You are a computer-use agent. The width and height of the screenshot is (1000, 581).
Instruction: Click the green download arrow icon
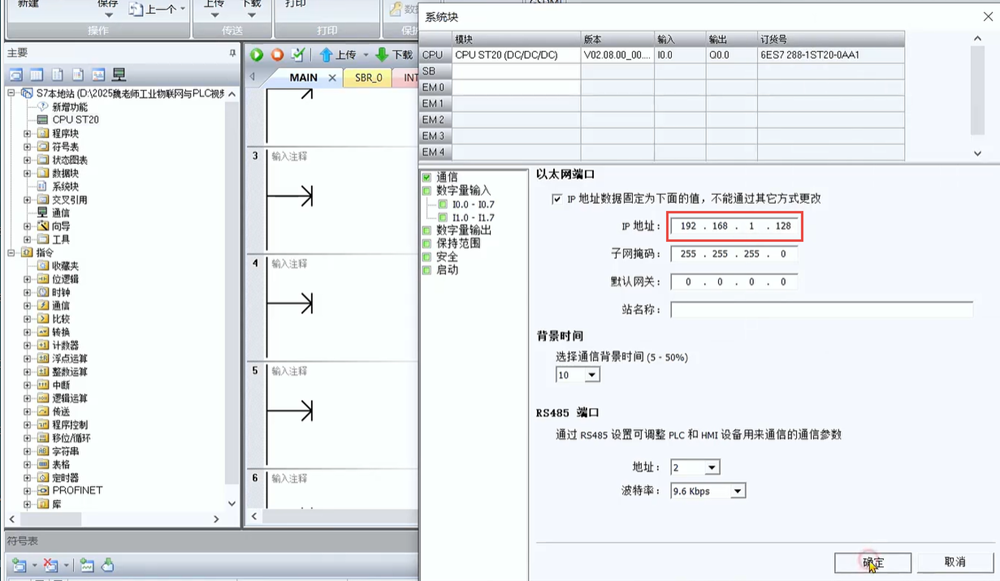382,55
